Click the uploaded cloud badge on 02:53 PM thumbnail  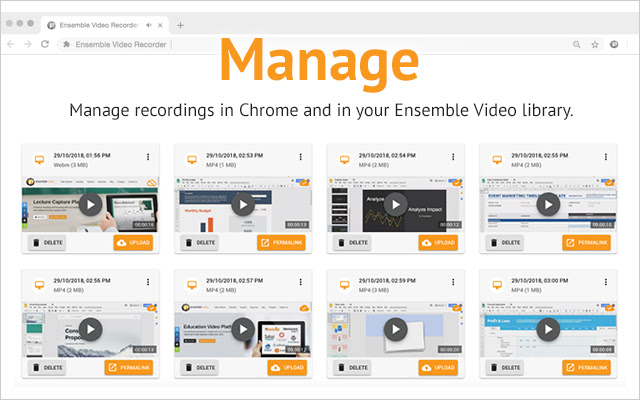tap(304, 182)
